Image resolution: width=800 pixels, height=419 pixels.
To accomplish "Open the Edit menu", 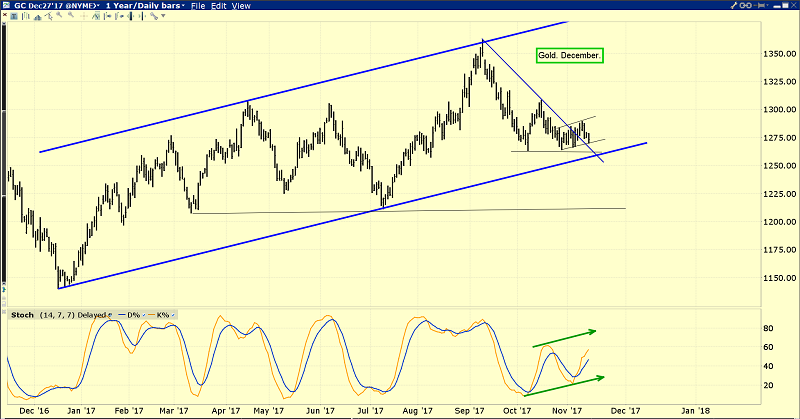I will pyautogui.click(x=219, y=6).
